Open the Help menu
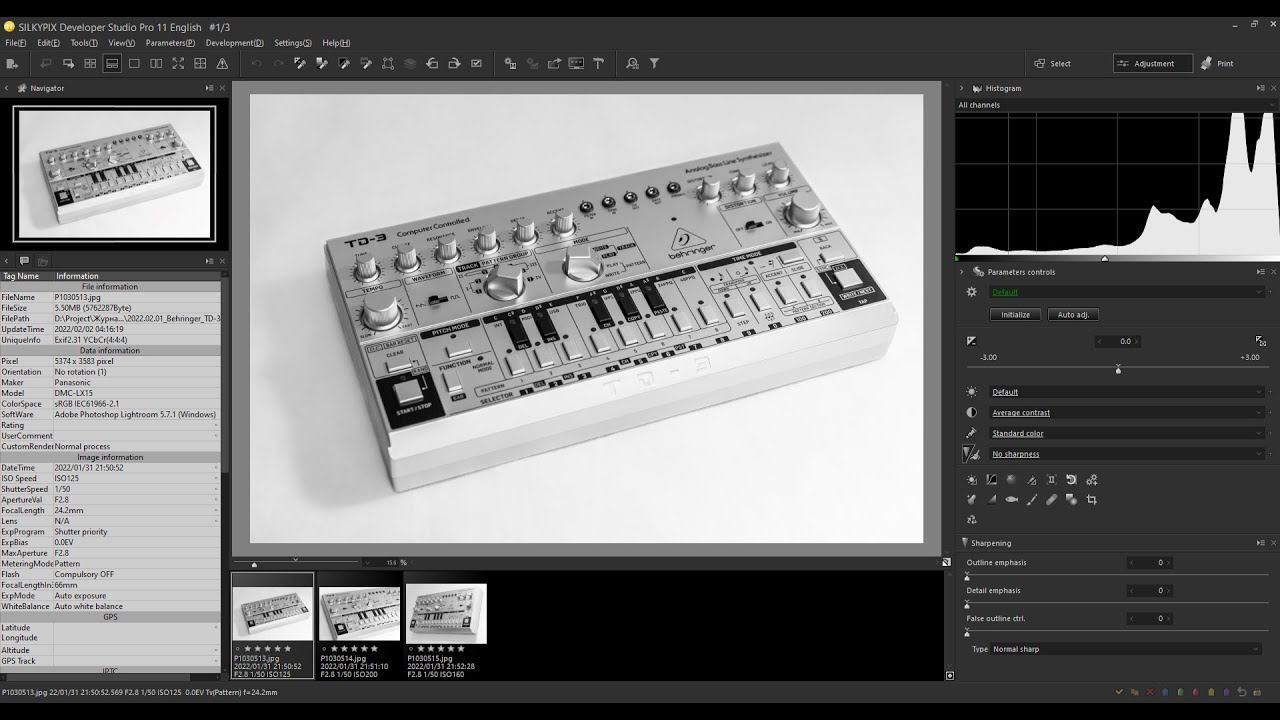Viewport: 1280px width, 720px height. pyautogui.click(x=336, y=43)
